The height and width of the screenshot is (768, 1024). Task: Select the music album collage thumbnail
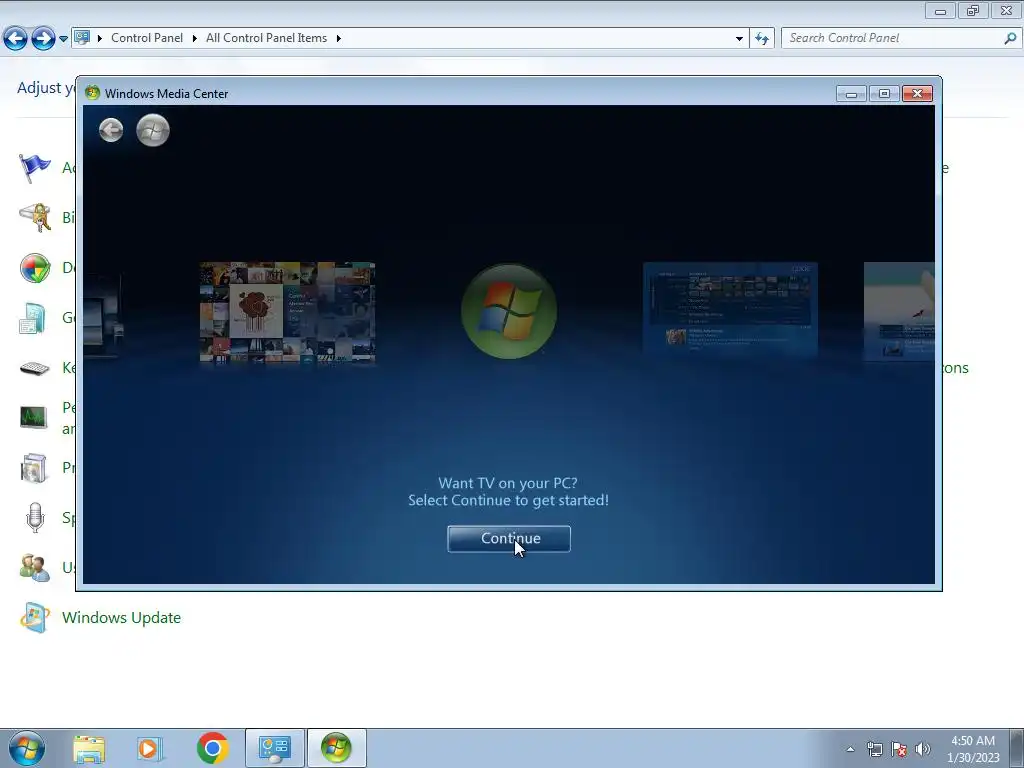(287, 312)
